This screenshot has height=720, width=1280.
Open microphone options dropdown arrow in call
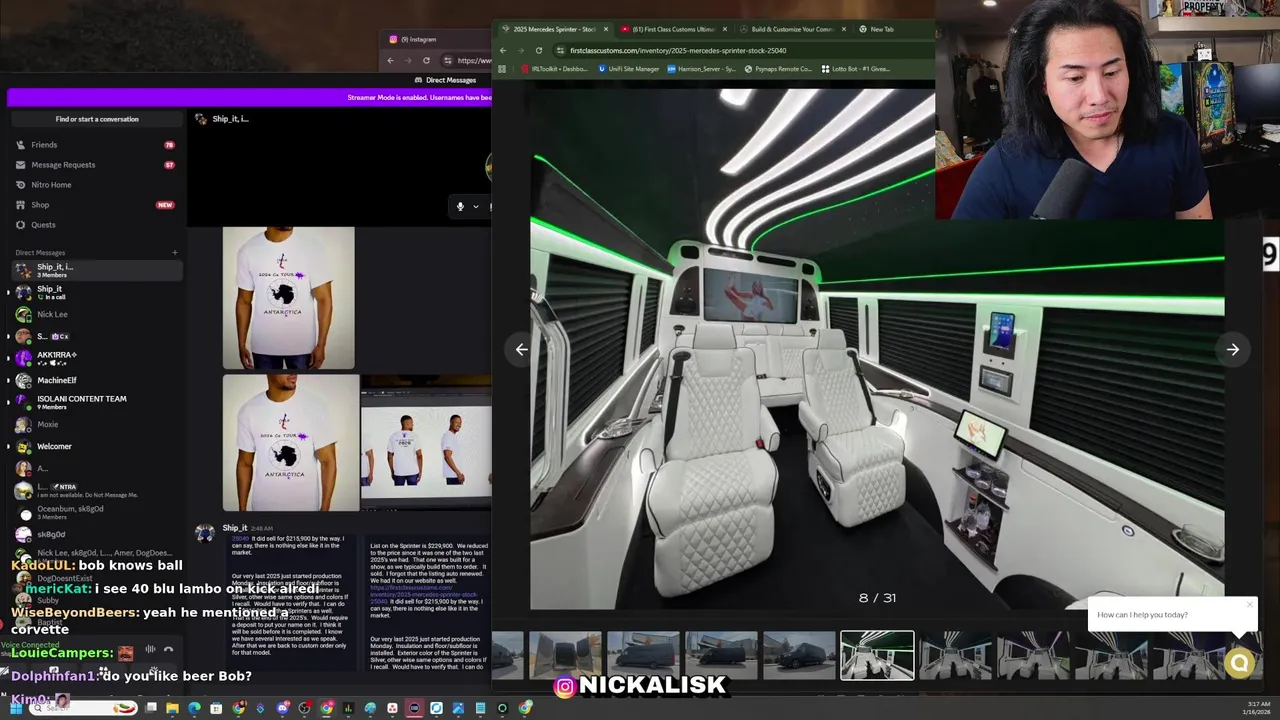tap(476, 207)
